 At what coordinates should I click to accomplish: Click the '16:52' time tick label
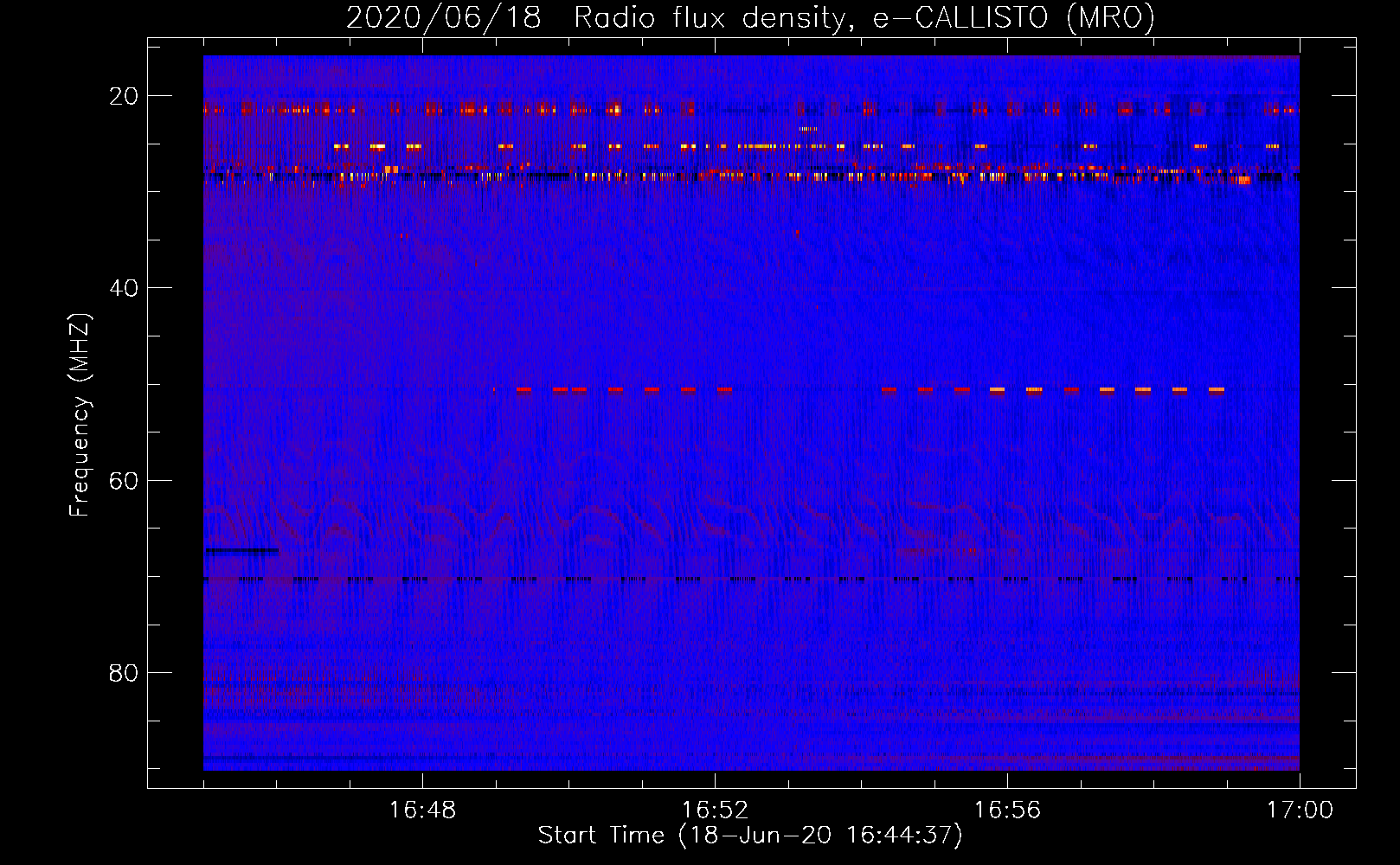[x=715, y=811]
